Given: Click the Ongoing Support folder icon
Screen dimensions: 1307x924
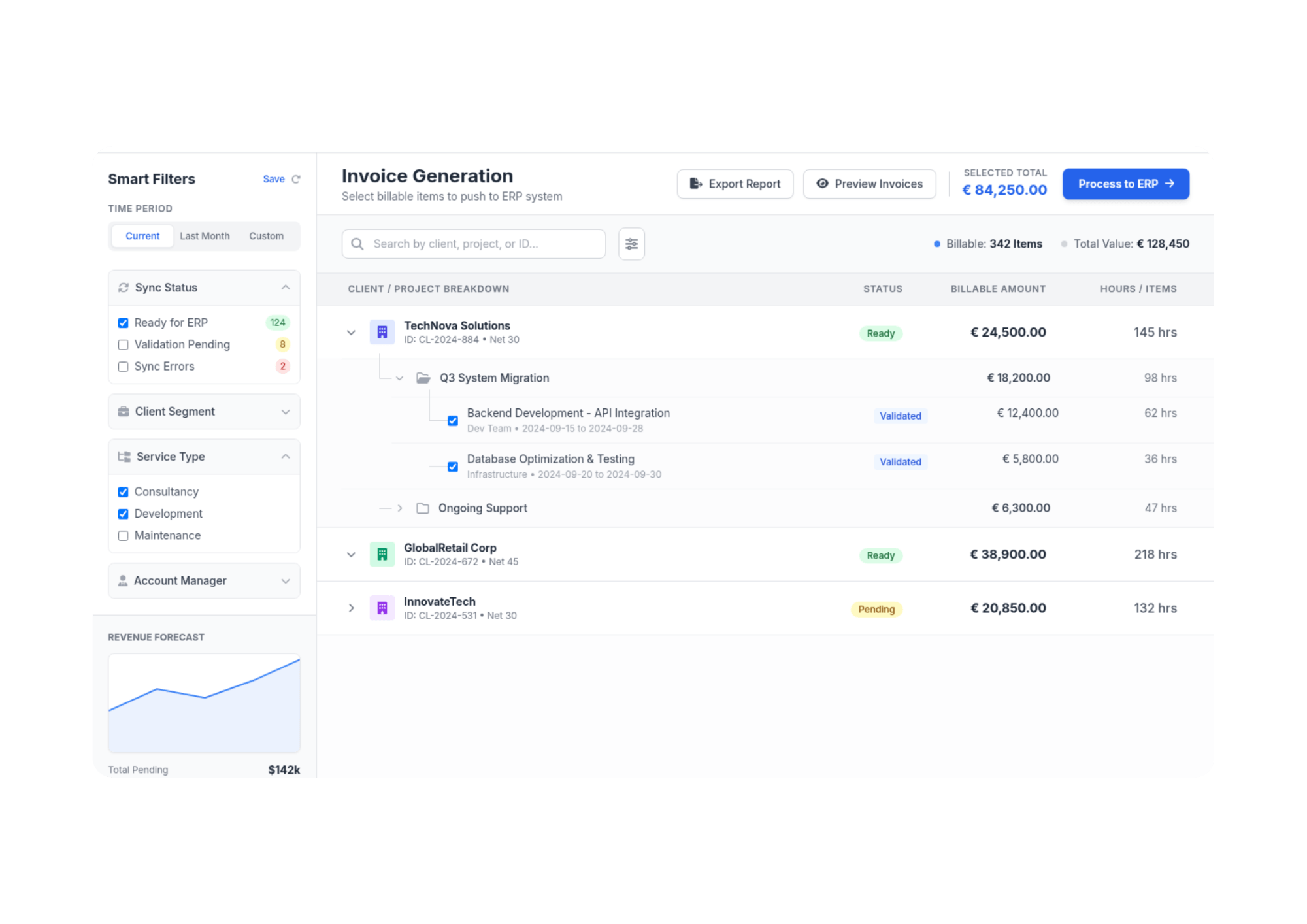Looking at the screenshot, I should coord(423,508).
